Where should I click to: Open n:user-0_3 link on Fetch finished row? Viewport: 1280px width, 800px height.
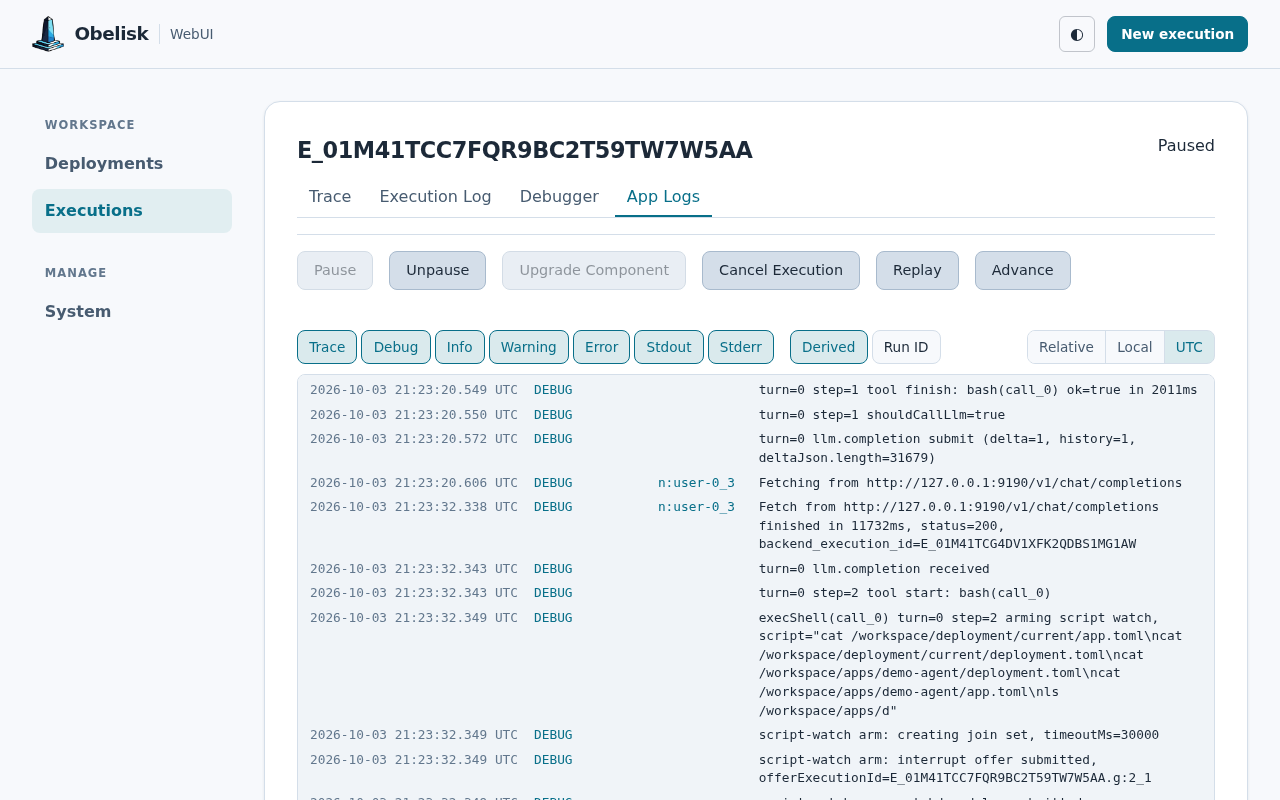(x=696, y=507)
